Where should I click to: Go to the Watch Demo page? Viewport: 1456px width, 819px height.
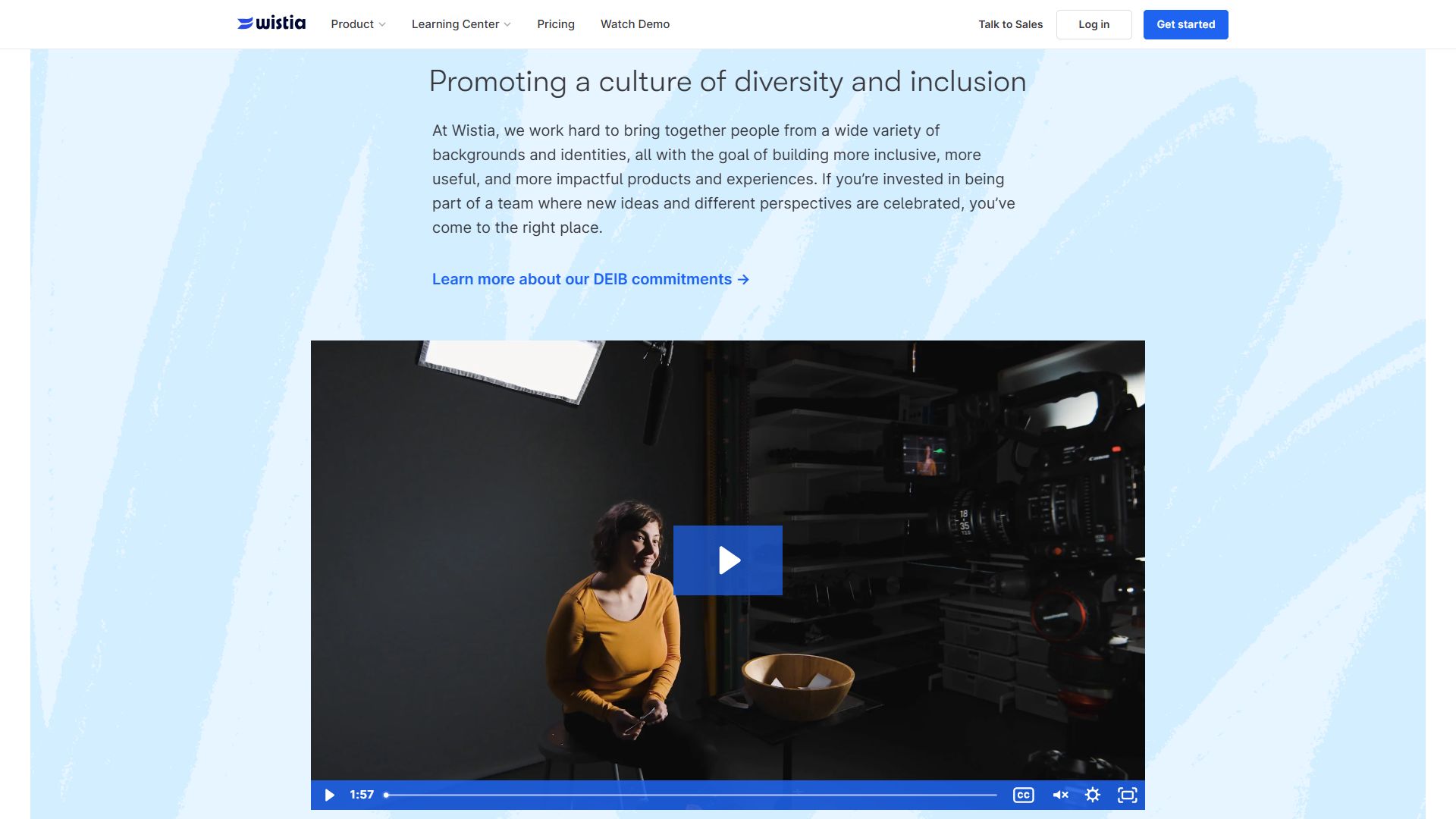tap(635, 24)
